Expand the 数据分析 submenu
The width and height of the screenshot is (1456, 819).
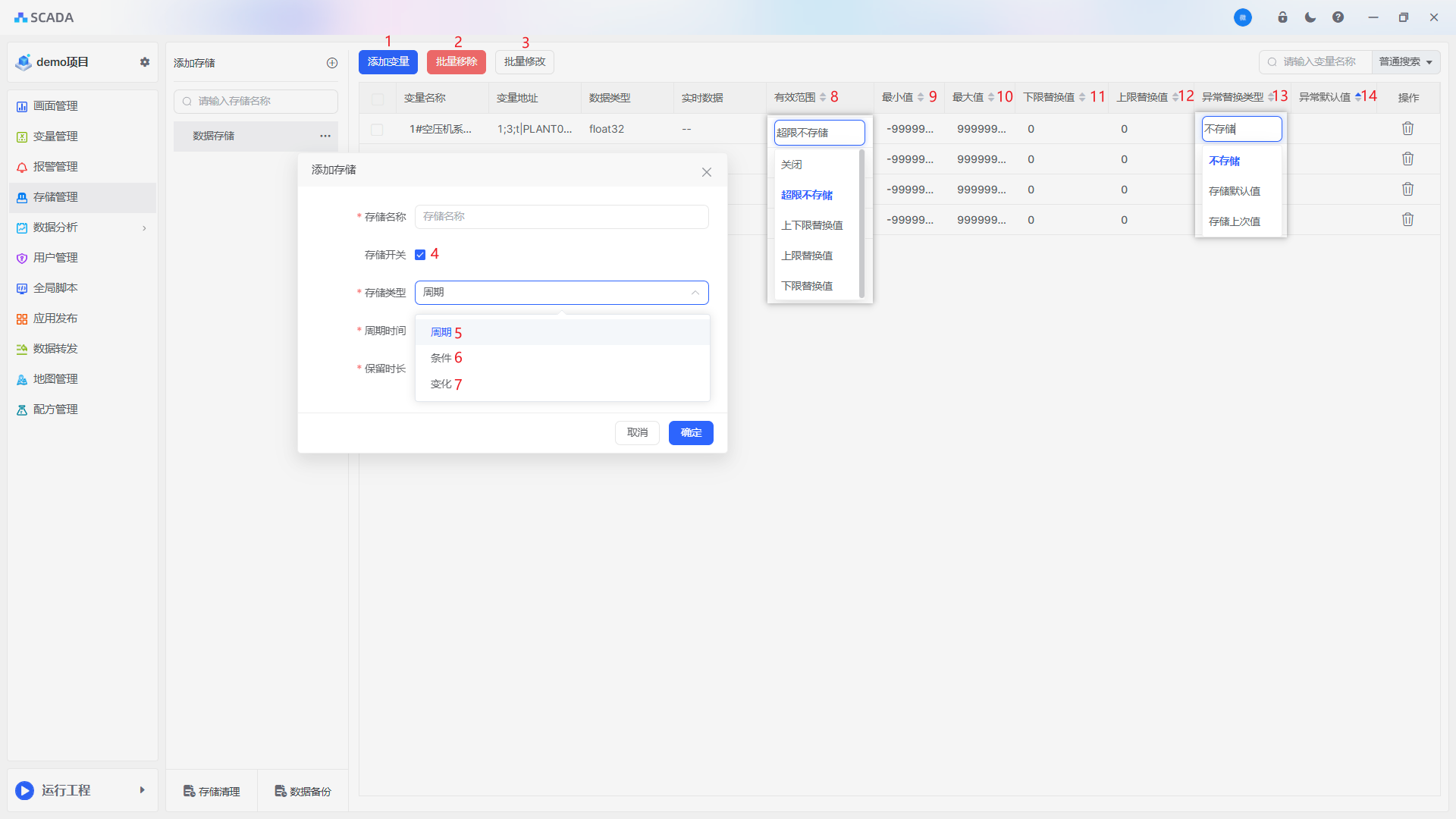click(x=82, y=227)
